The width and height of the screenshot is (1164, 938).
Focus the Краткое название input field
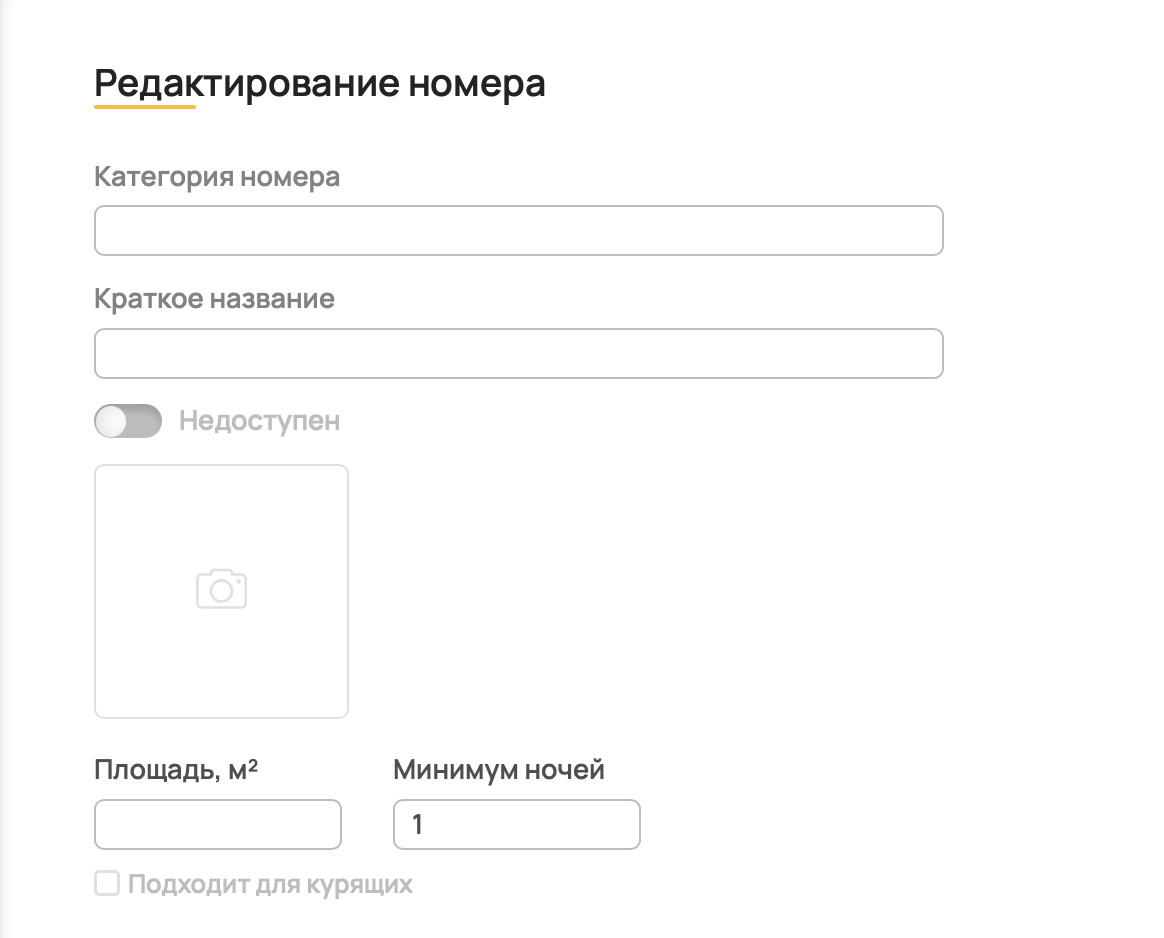(x=518, y=354)
